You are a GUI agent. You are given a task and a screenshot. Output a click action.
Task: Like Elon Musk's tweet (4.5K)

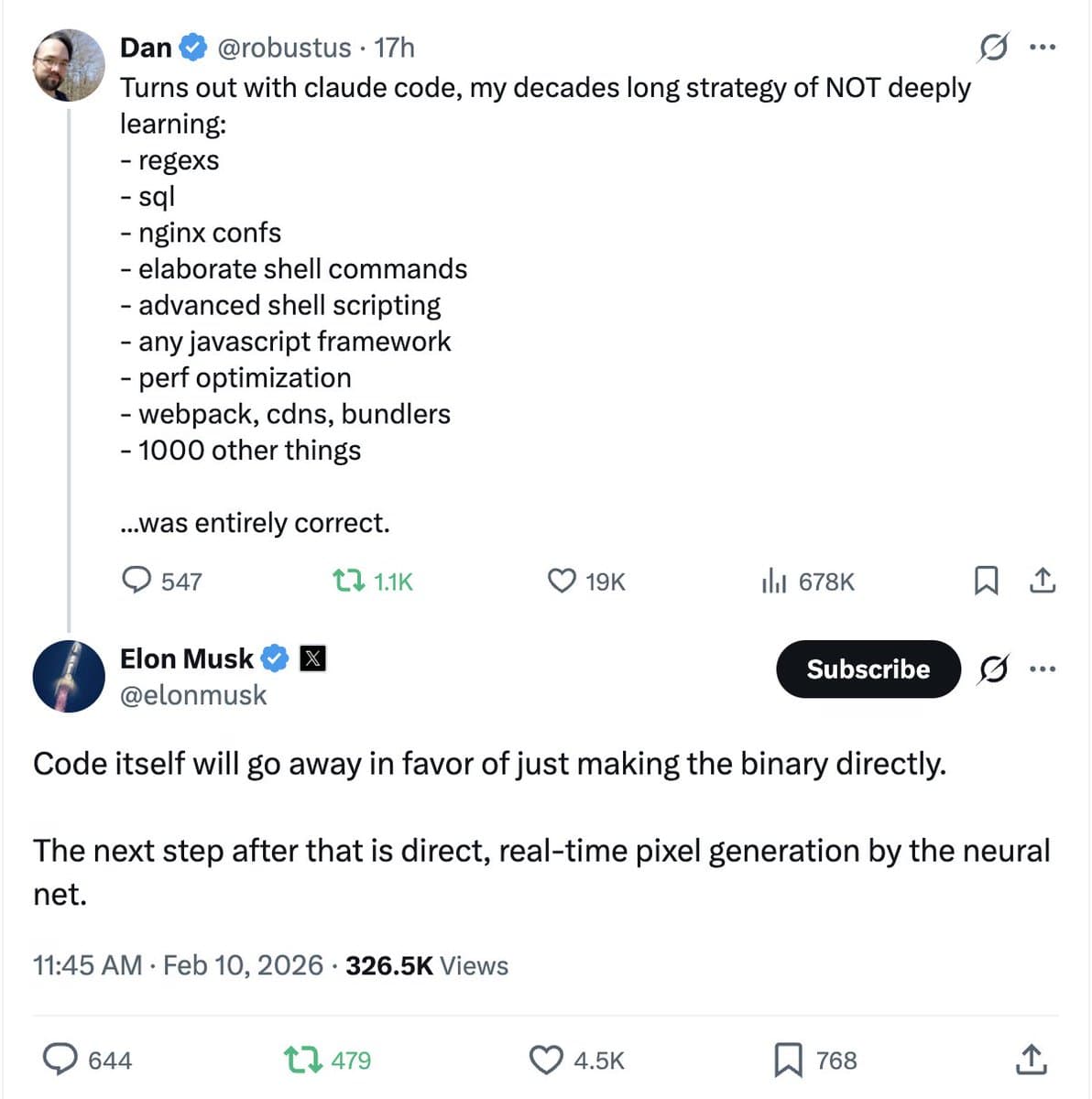click(x=547, y=1060)
